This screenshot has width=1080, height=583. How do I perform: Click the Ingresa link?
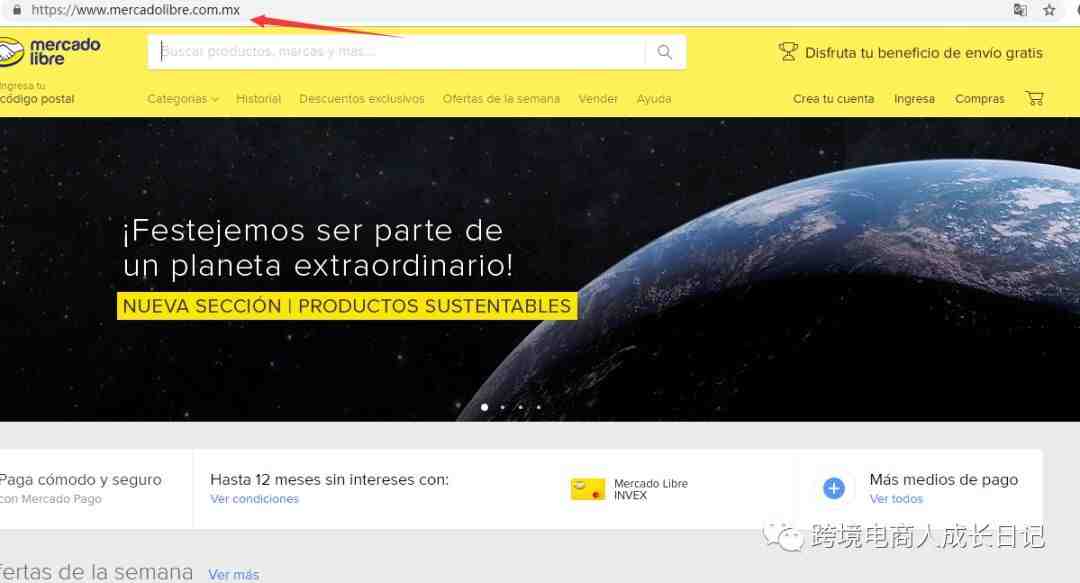click(x=914, y=99)
